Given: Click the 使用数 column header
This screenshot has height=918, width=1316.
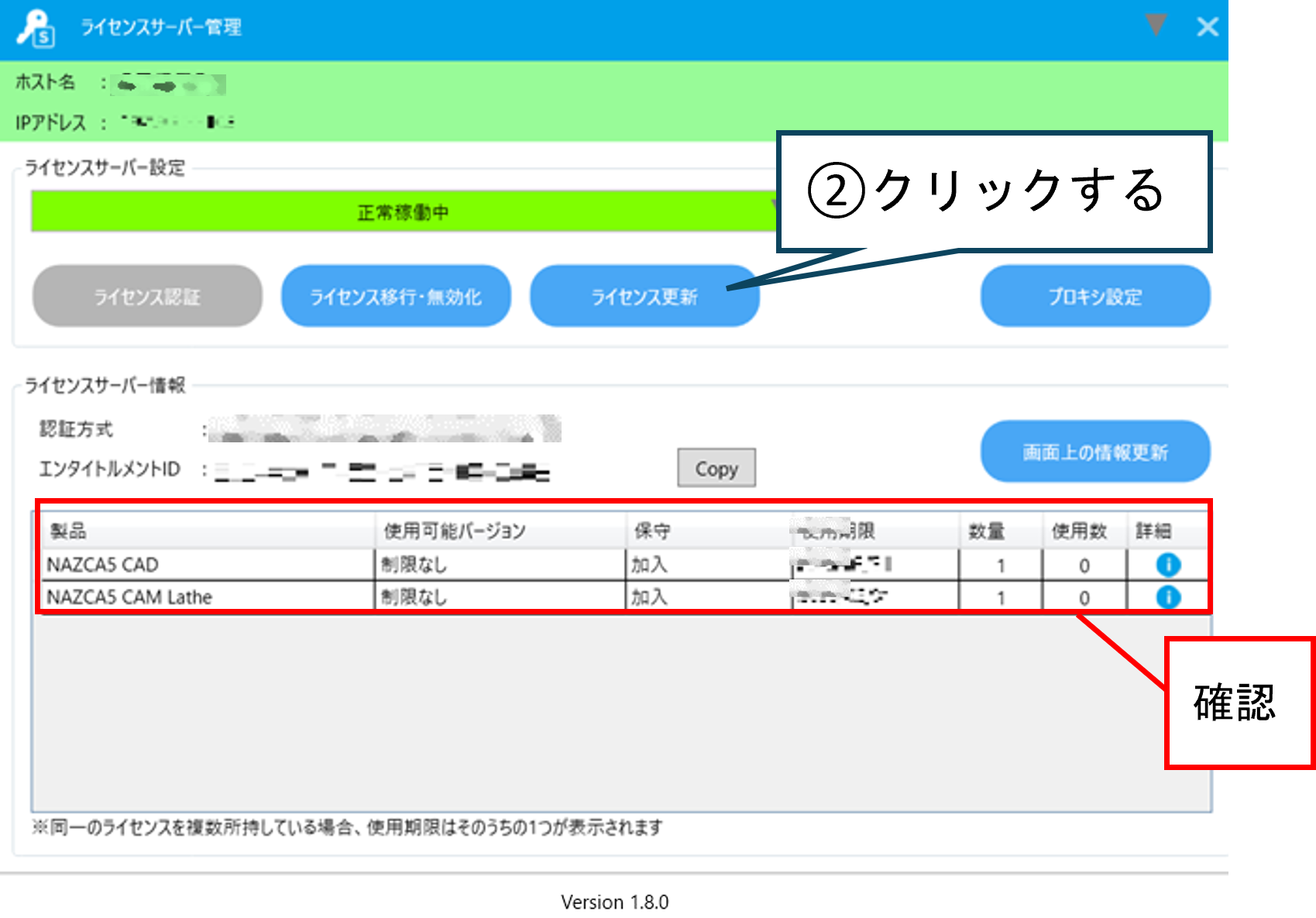Looking at the screenshot, I should (1084, 531).
